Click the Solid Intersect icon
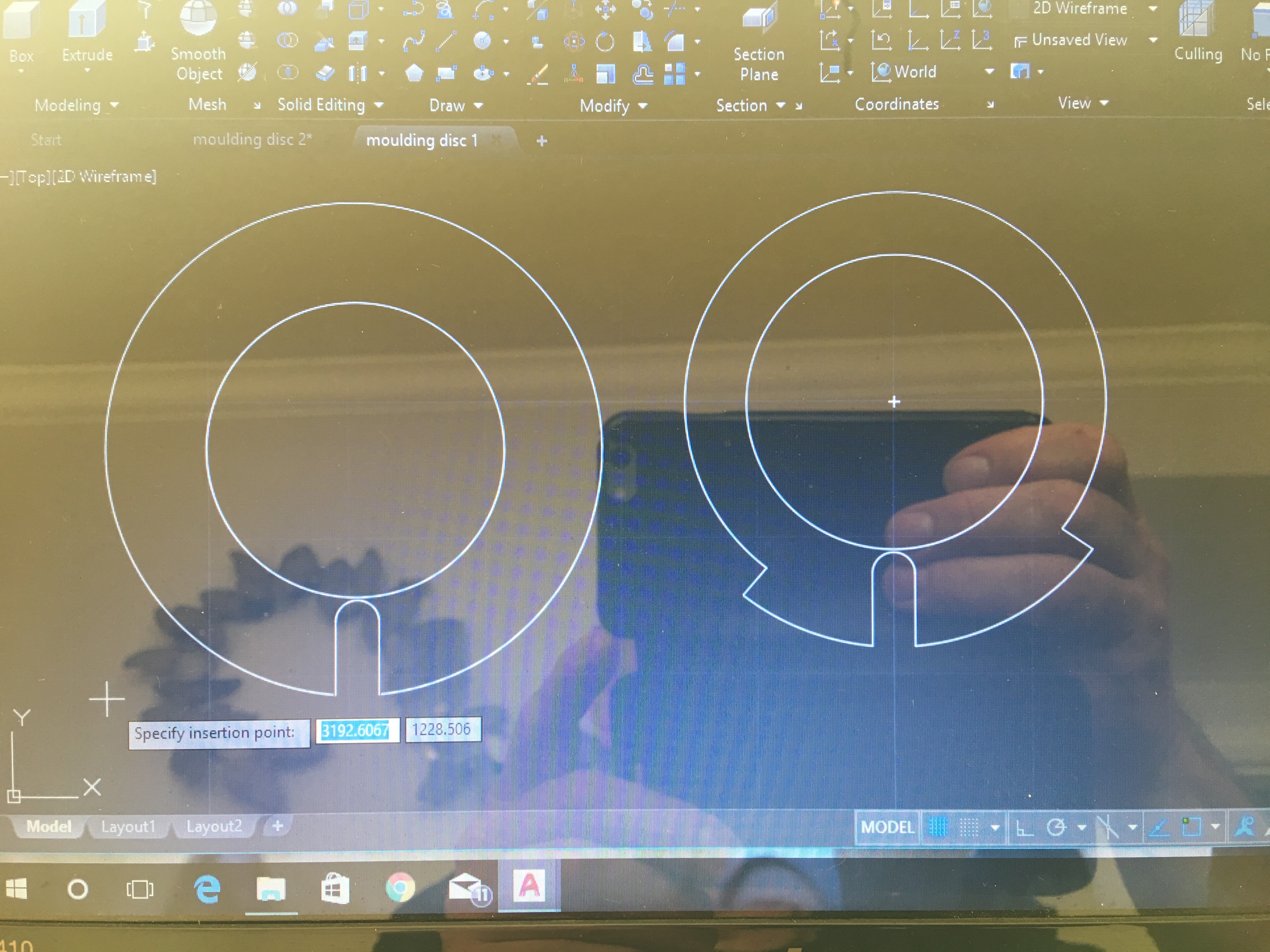This screenshot has height=952, width=1270. pyautogui.click(x=288, y=73)
